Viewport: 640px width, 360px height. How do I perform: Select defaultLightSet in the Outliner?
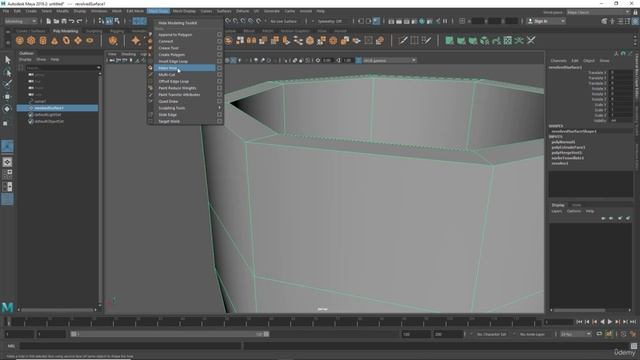pos(48,115)
